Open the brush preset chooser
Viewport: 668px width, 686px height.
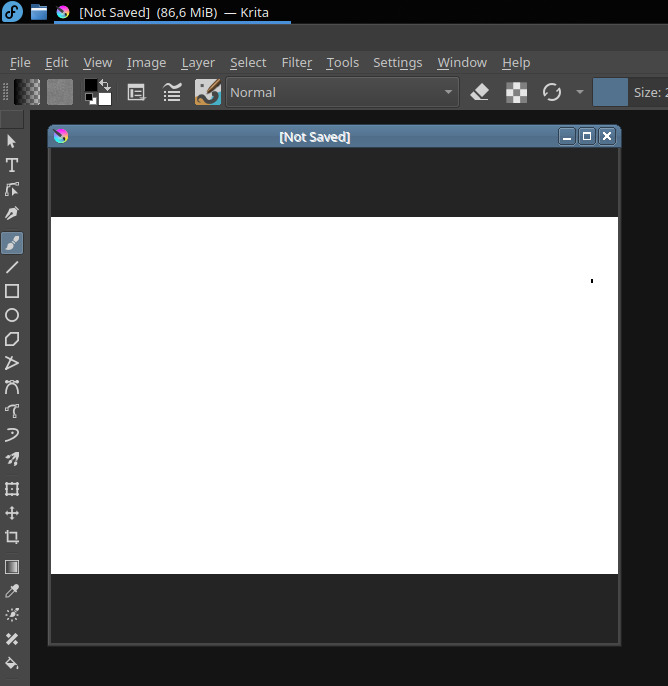point(208,92)
